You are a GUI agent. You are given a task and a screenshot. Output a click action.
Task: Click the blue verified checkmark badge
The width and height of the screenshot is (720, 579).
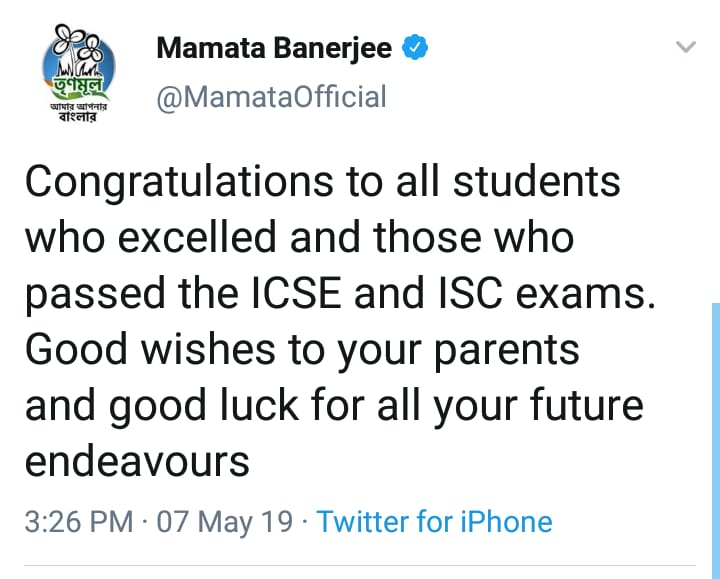tap(415, 47)
